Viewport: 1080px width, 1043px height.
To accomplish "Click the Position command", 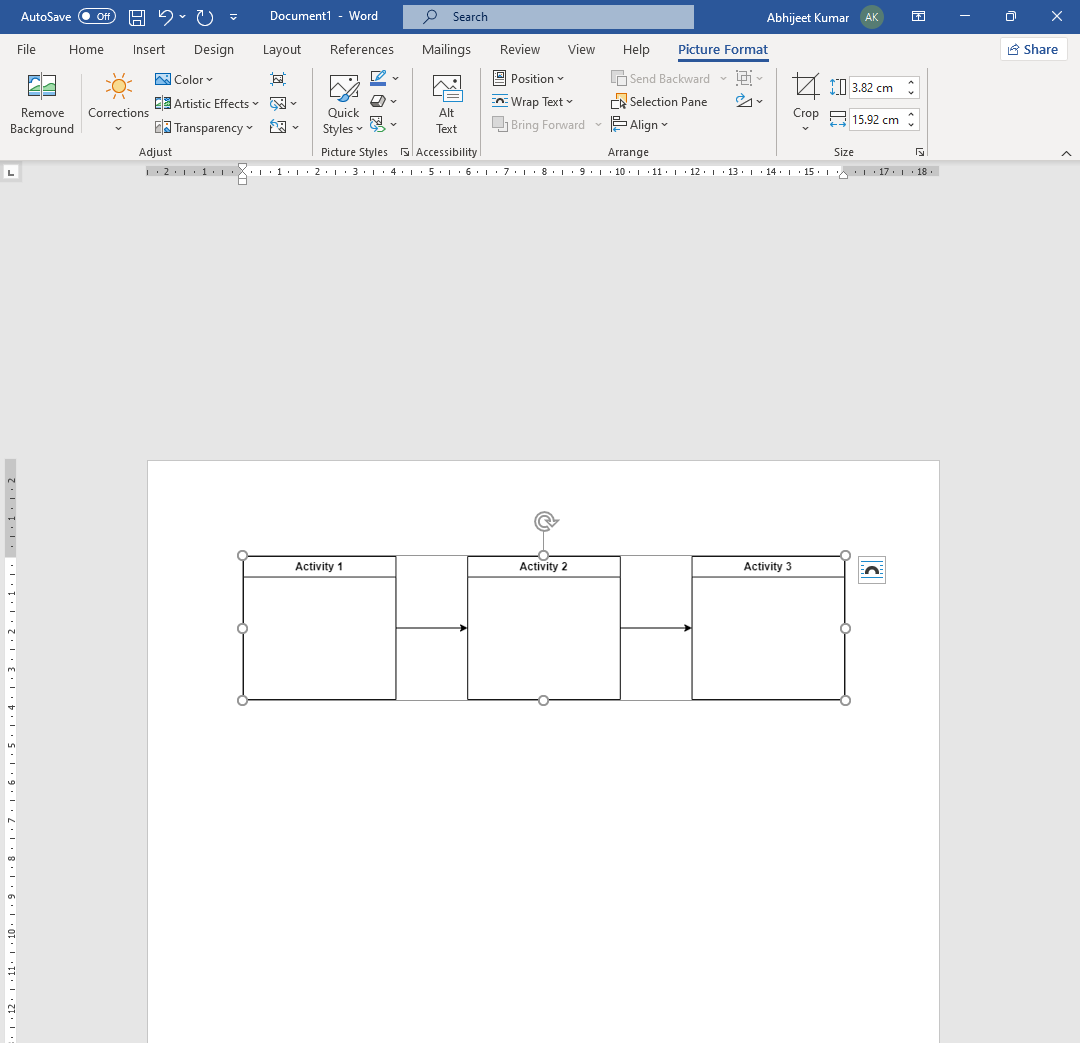I will tap(529, 78).
